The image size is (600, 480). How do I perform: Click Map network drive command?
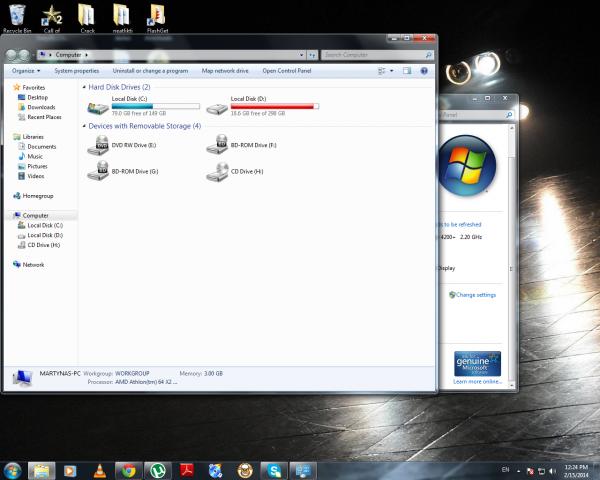[225, 71]
